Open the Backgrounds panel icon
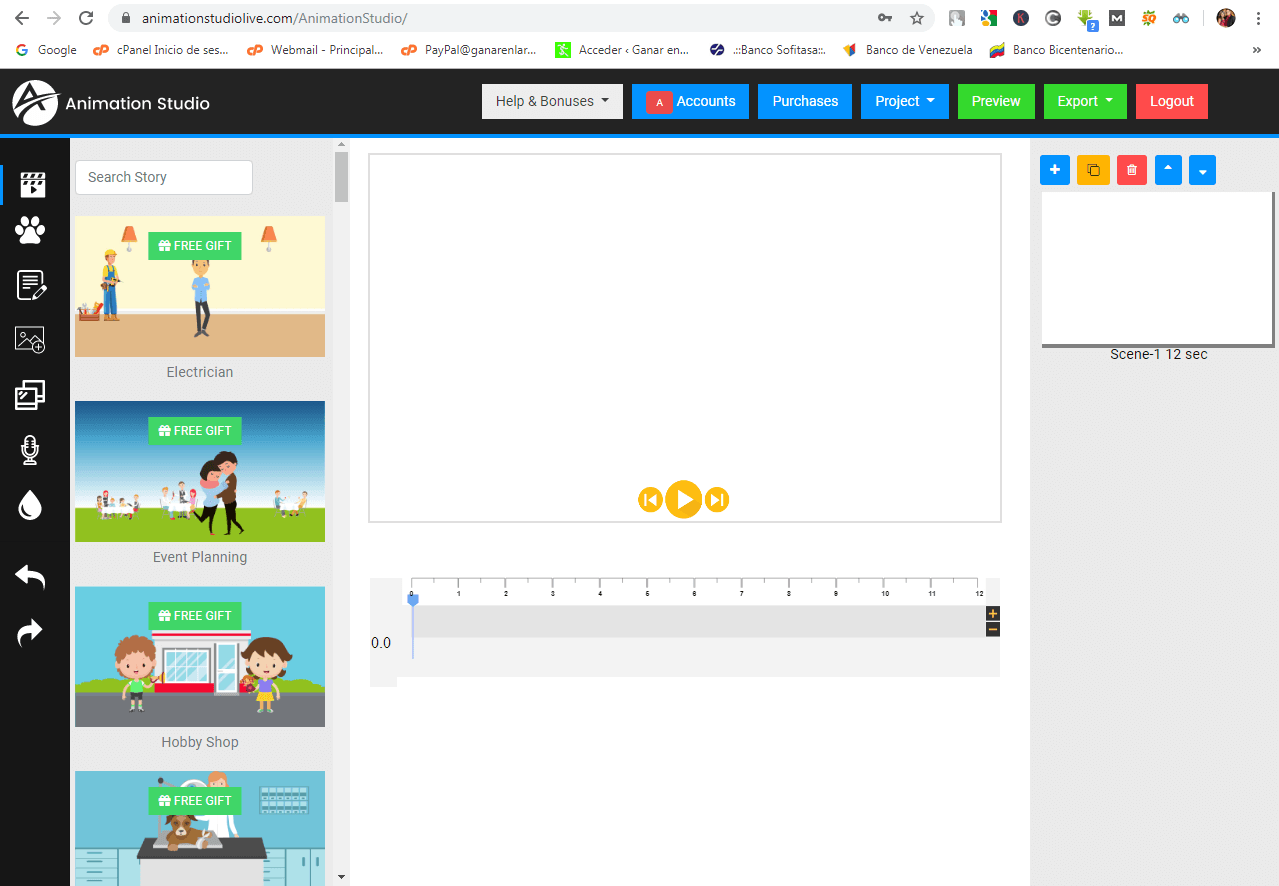The width and height of the screenshot is (1279, 886). point(30,395)
